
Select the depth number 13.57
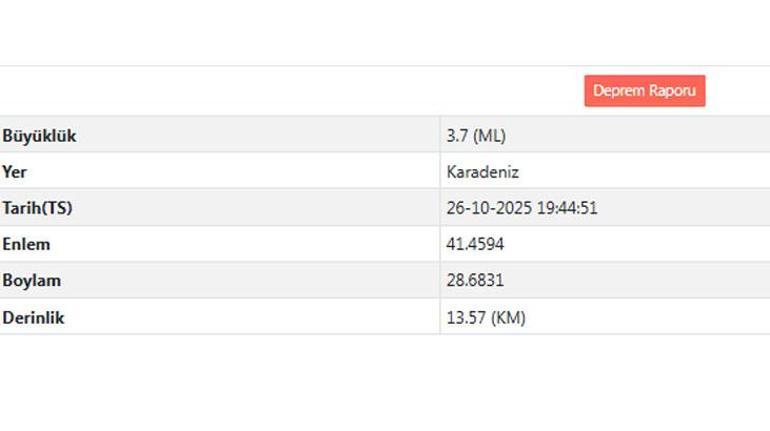tap(465, 318)
